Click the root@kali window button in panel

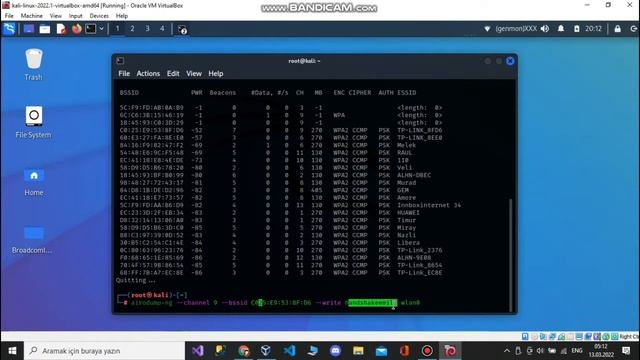(x=182, y=29)
